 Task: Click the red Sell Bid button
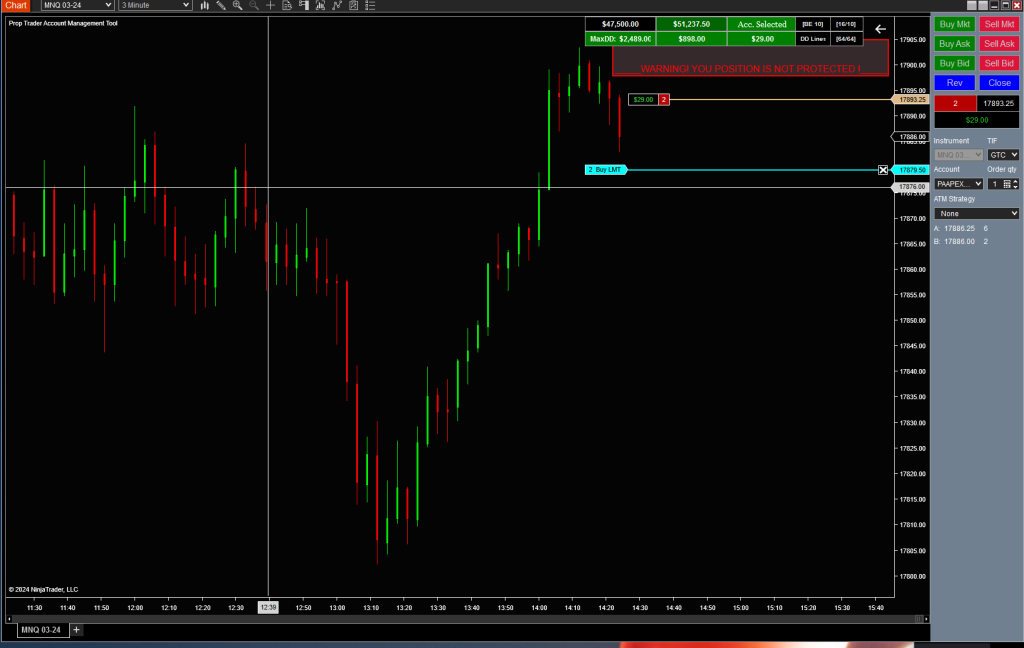click(999, 62)
